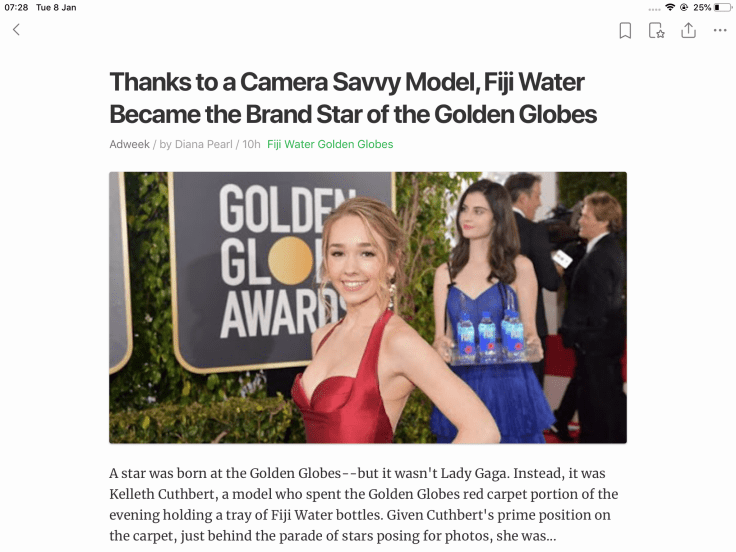Open the share sheet icon
Image resolution: width=736 pixels, height=552 pixels.
[x=688, y=30]
